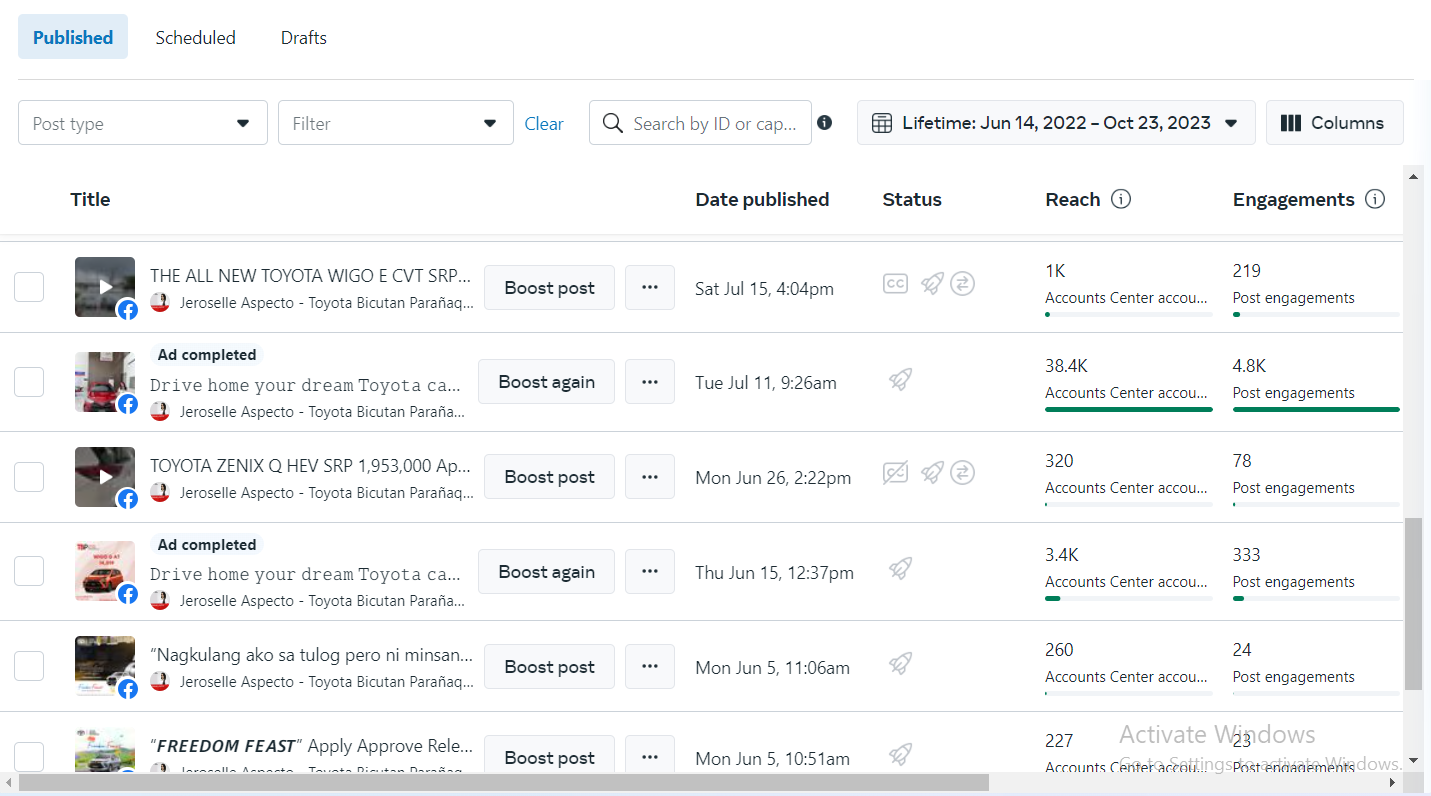Click the crosspost icon on Jul 15 post

pyautogui.click(x=962, y=284)
